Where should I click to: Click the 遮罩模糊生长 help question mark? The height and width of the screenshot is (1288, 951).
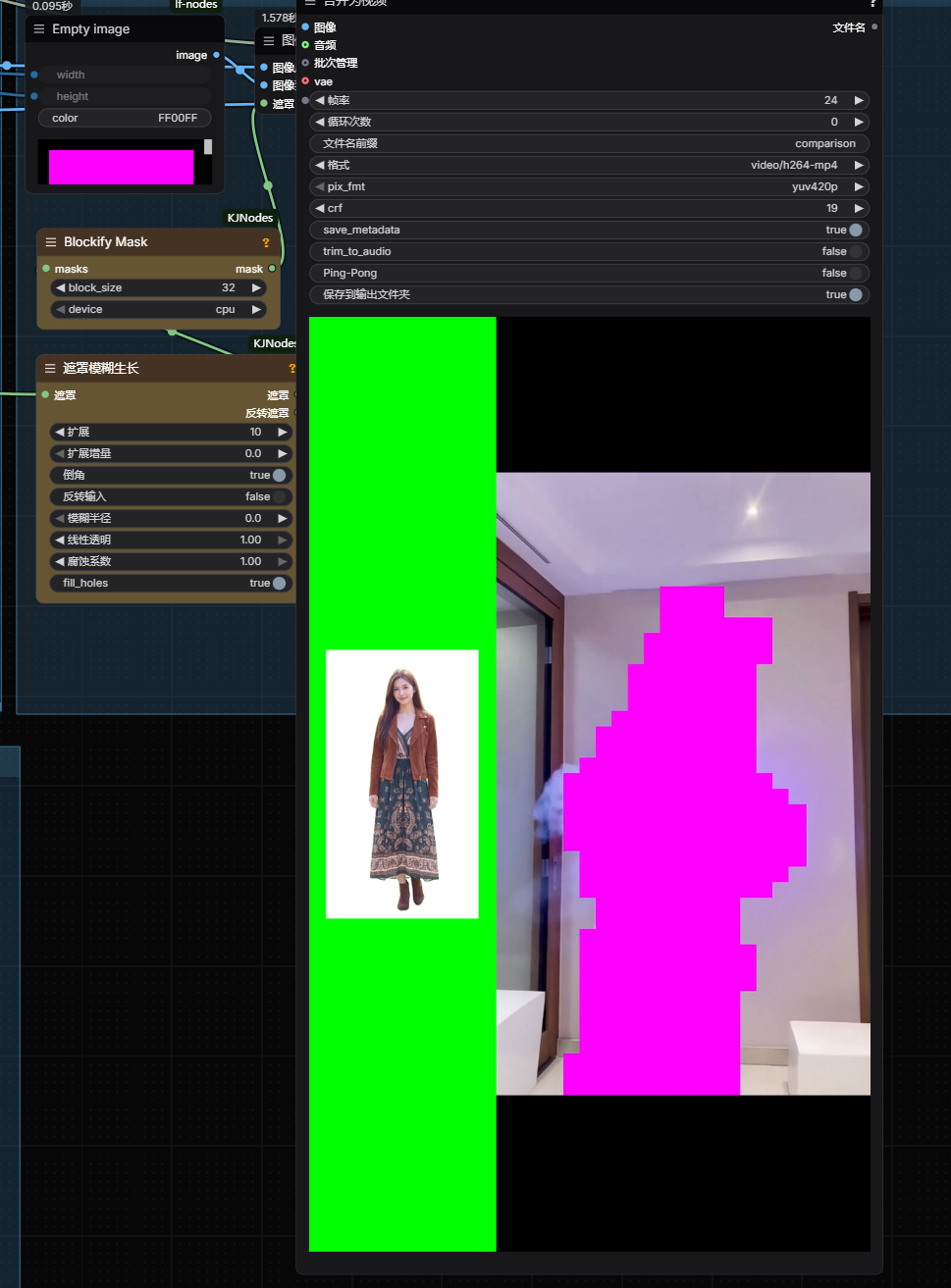tap(291, 369)
